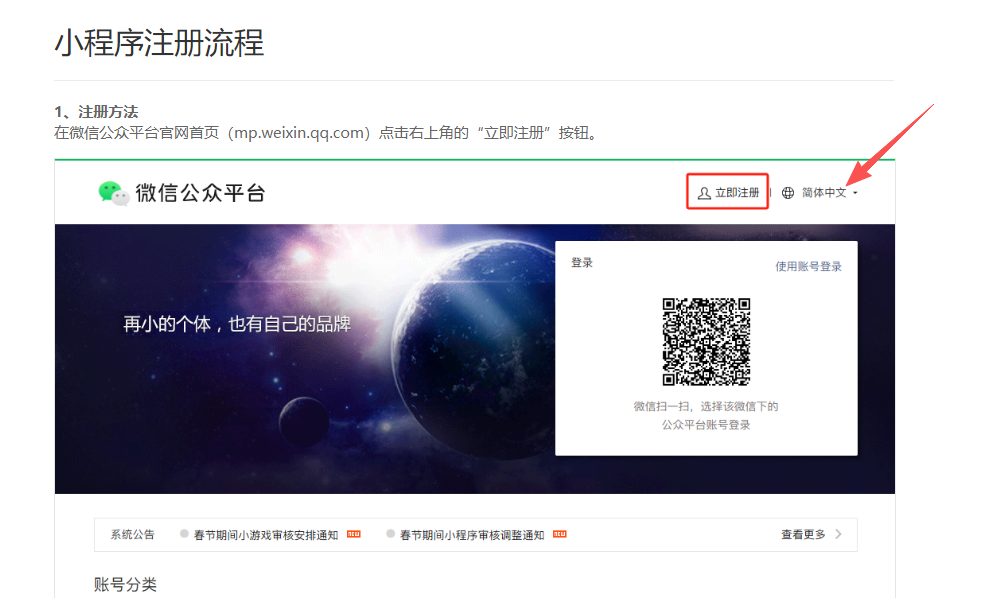Screen dimensions: 1004x598
Task: Click the new badge after 小游戏审核安排通知
Action: tap(353, 534)
